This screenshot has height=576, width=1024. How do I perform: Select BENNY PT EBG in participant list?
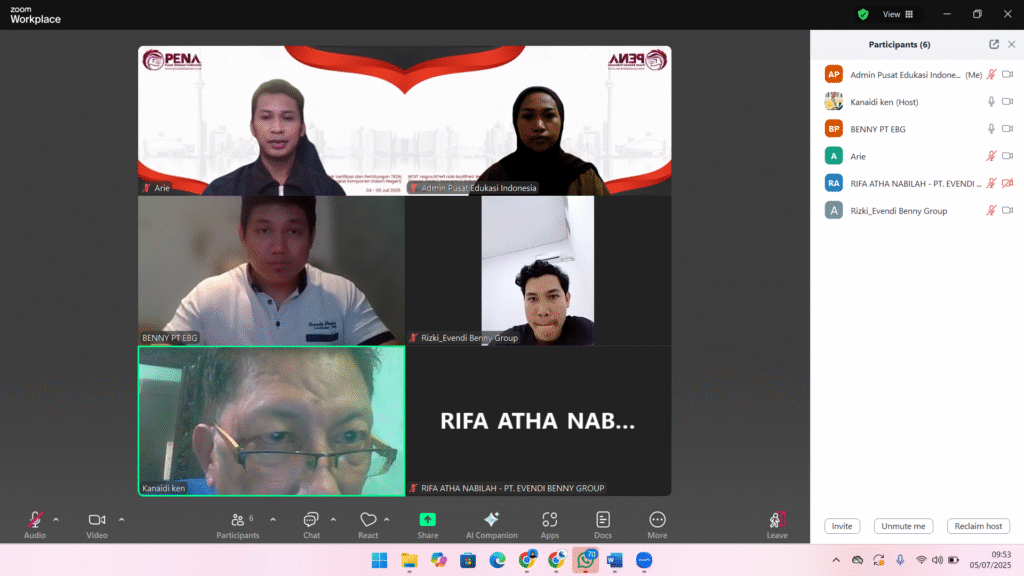(917, 129)
